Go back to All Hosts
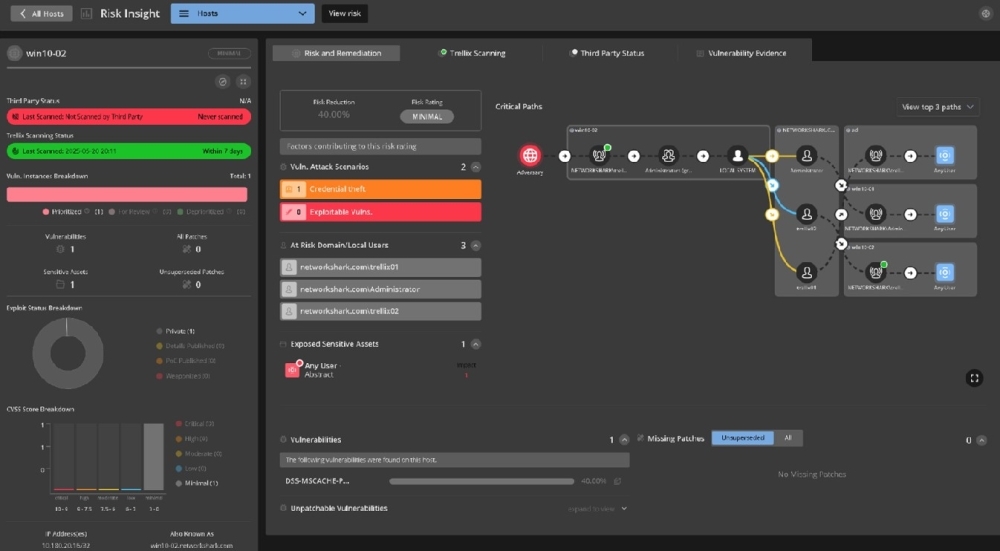 point(41,13)
